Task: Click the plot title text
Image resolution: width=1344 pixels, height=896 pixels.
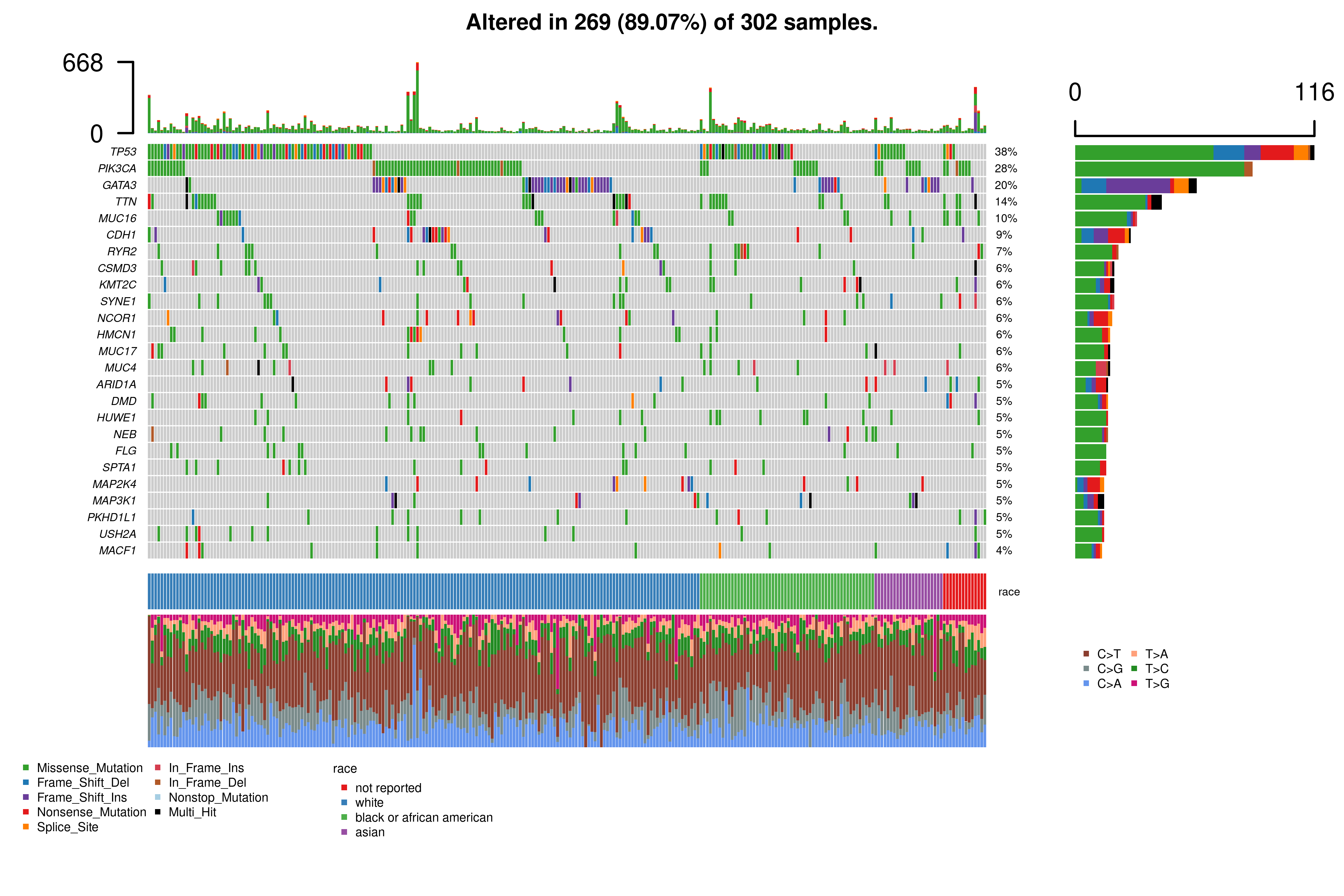Action: pos(671,23)
